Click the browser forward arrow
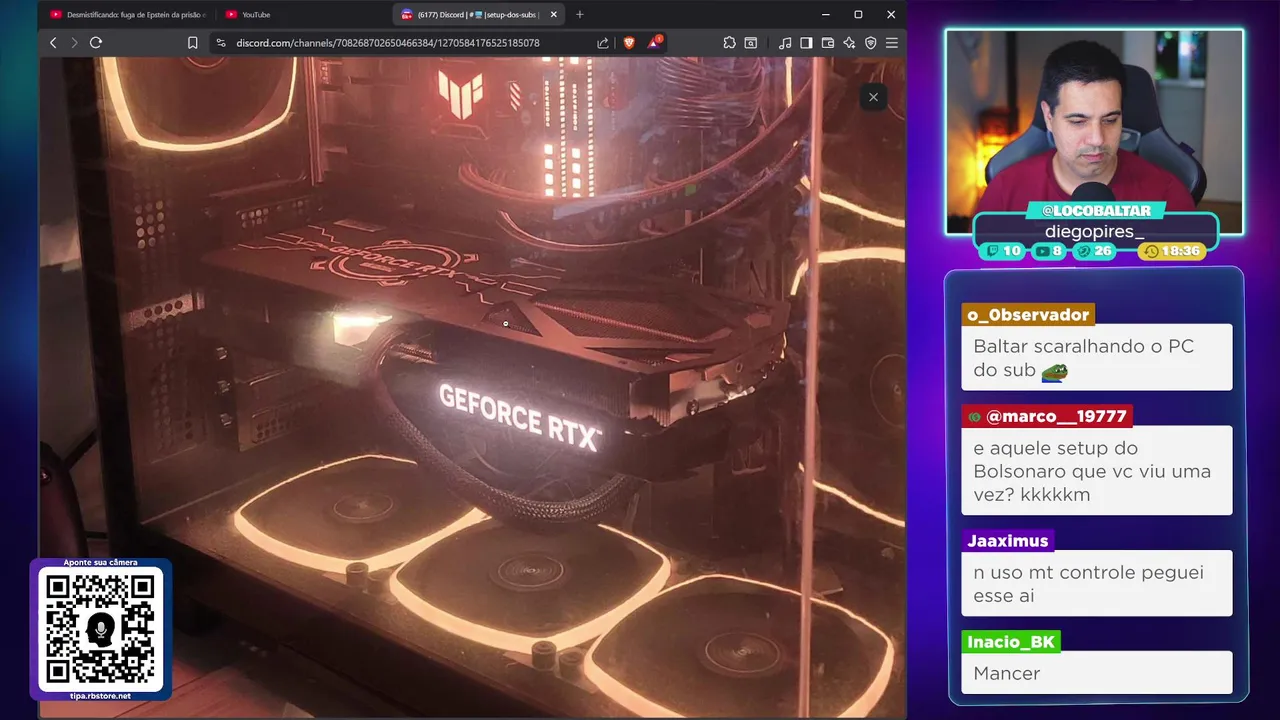This screenshot has height=720, width=1280. click(74, 43)
